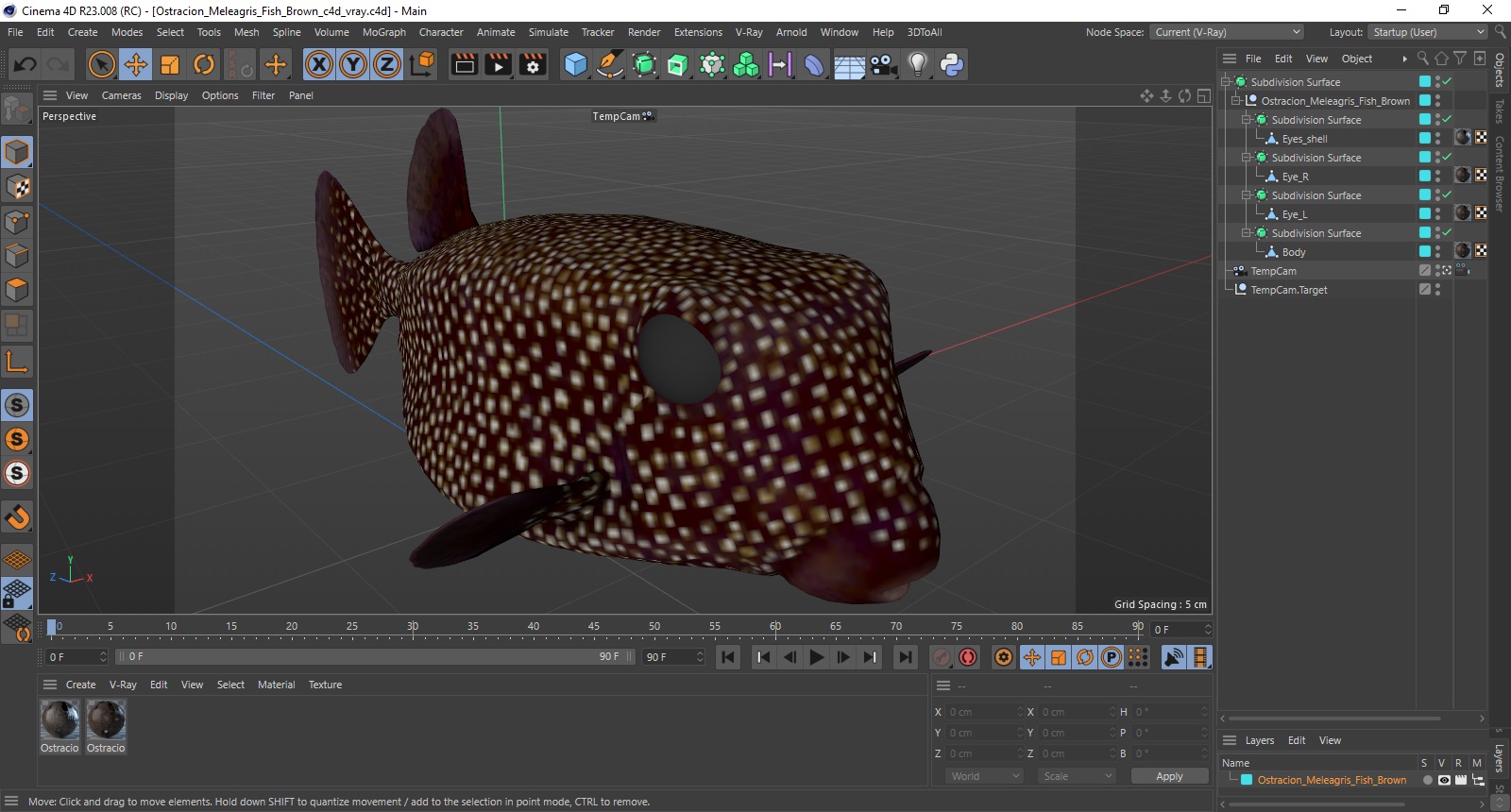Click Go to Start button
Viewport: 1511px width, 812px height.
[x=728, y=657]
